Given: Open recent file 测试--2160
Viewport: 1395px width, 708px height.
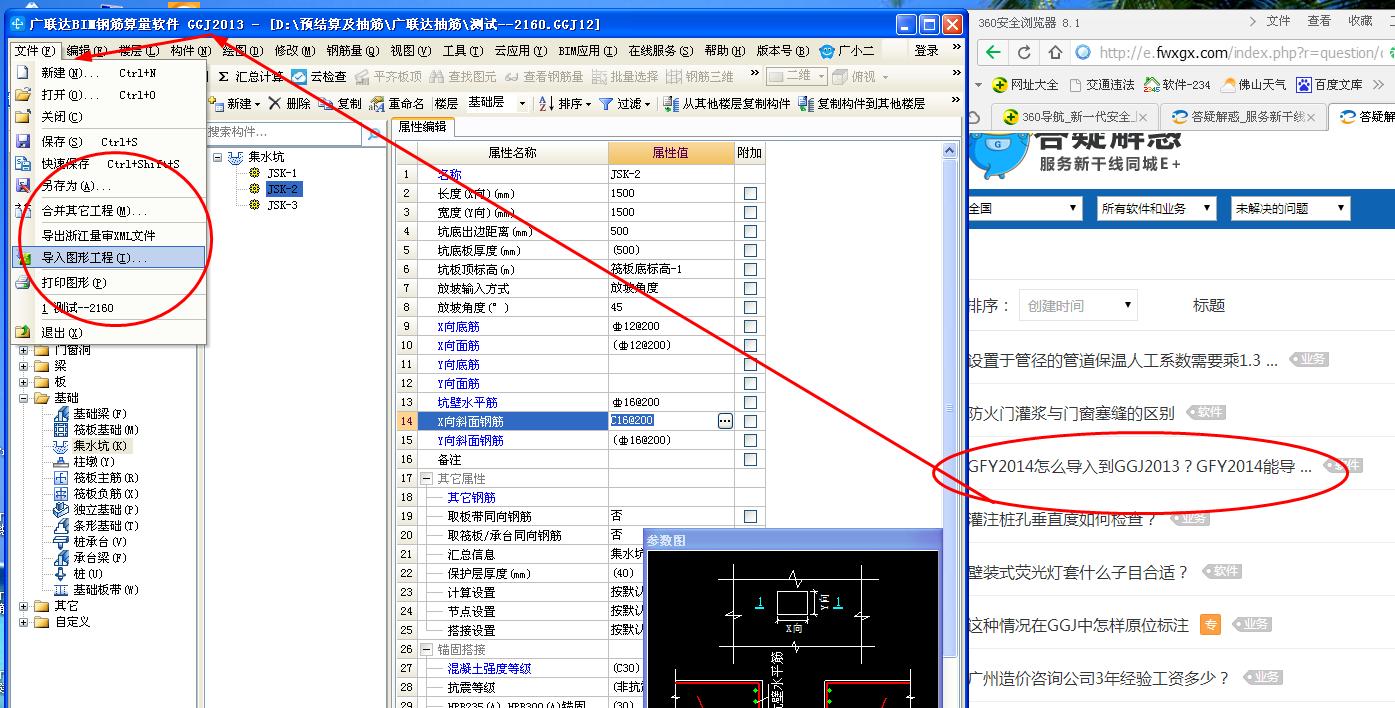Looking at the screenshot, I should (108, 308).
